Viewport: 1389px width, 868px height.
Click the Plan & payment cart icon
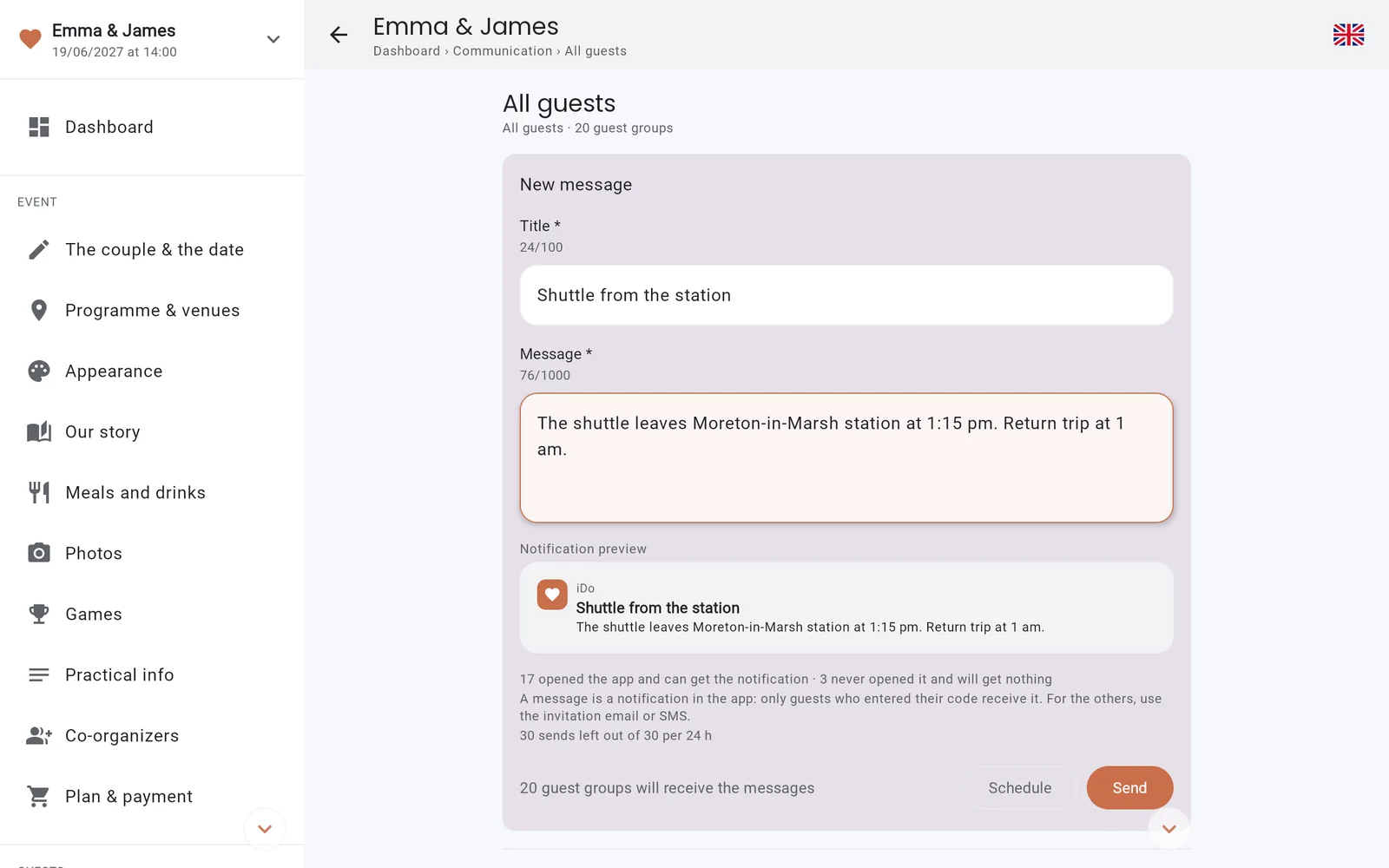click(x=39, y=796)
